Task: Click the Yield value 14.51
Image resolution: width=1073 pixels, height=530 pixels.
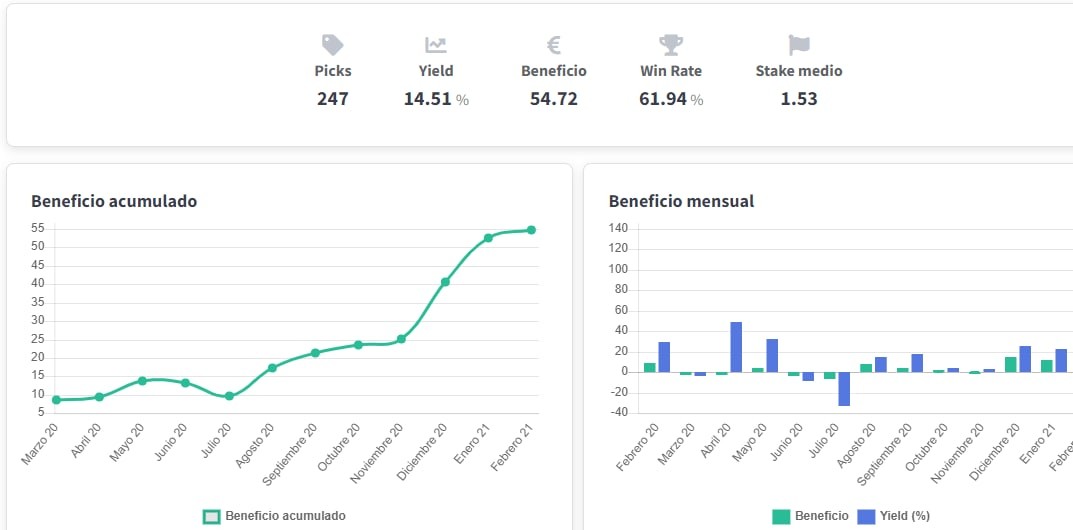Action: tap(428, 99)
